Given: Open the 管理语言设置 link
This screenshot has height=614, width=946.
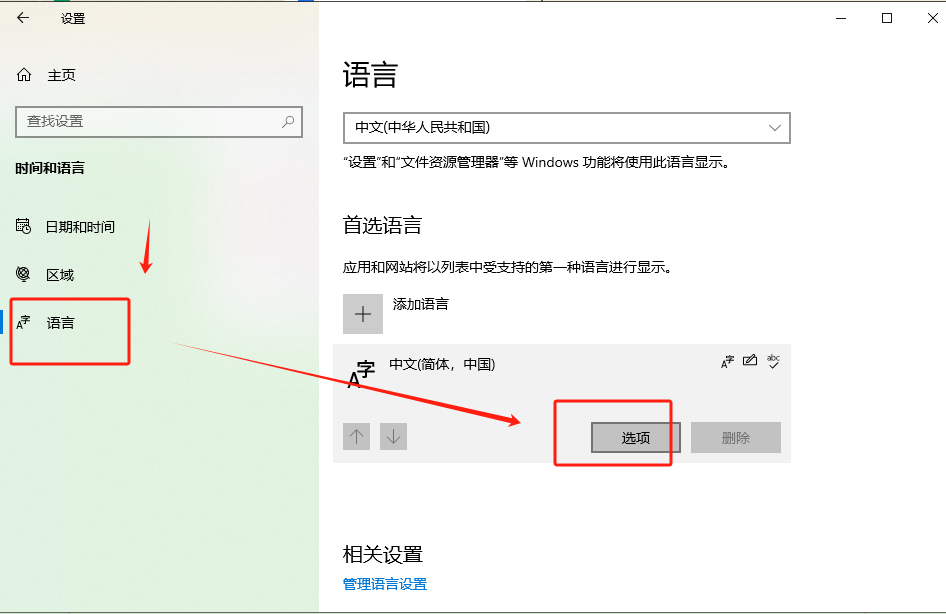Looking at the screenshot, I should tap(385, 584).
